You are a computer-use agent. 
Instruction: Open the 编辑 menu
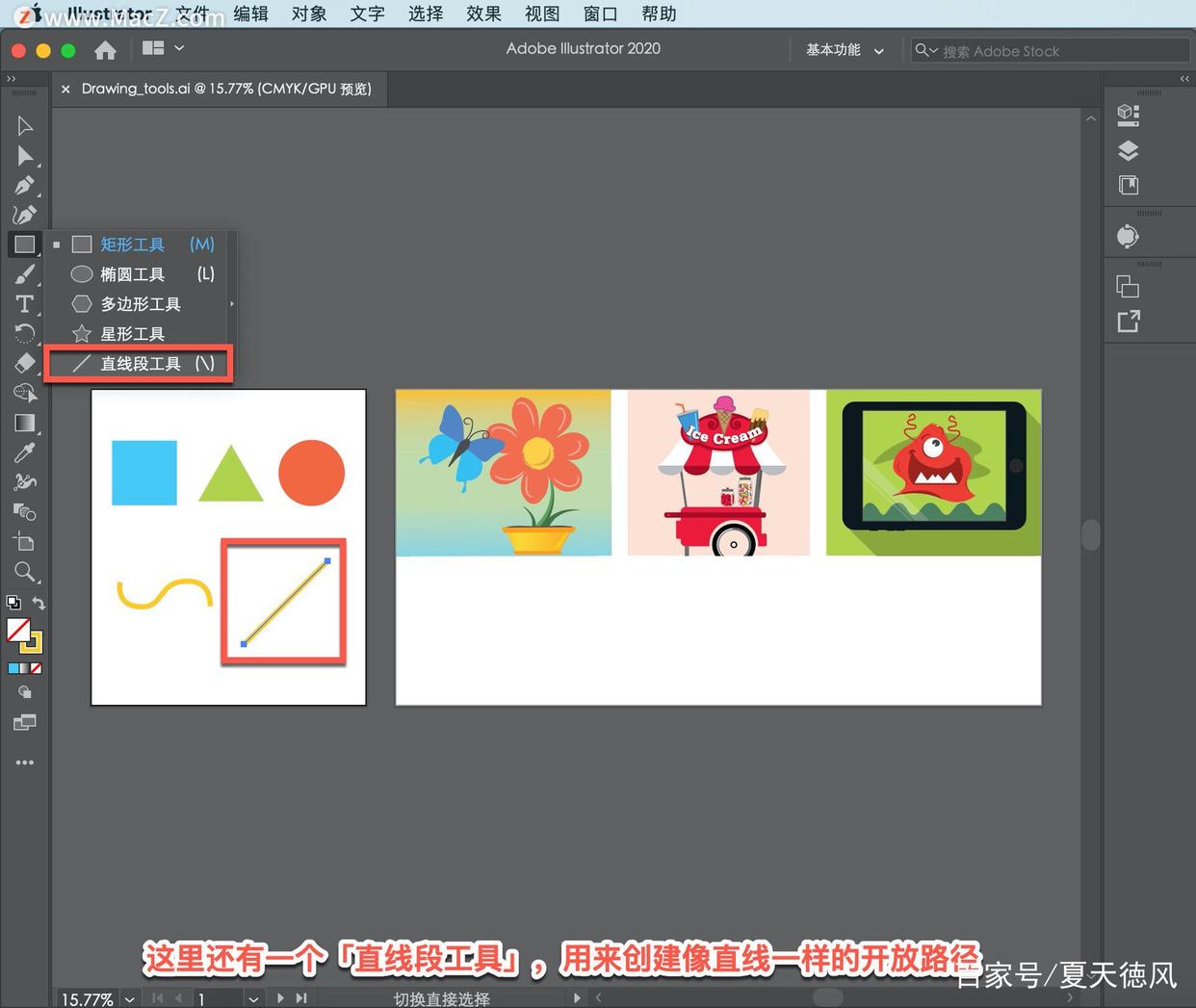(250, 13)
